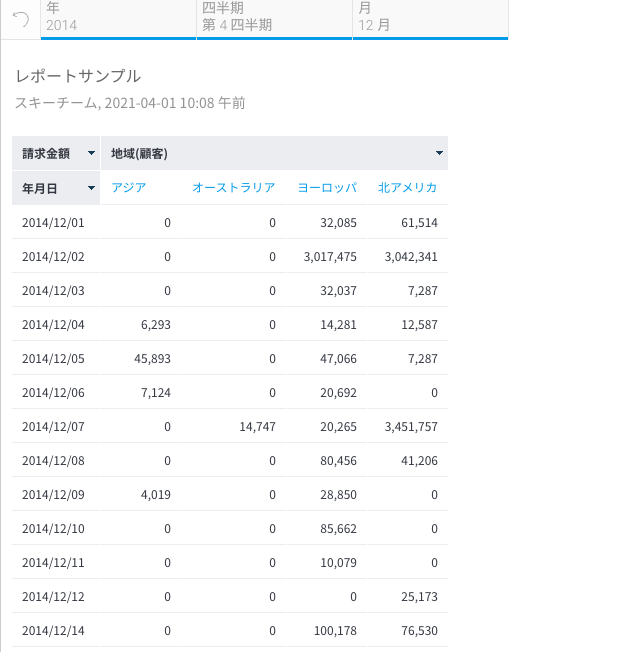Click the undo arrow icon
The height and width of the screenshot is (652, 623).
[20, 19]
